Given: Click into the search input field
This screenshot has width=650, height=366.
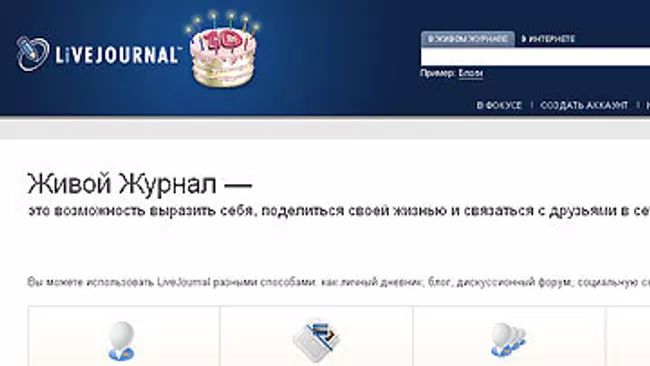Looking at the screenshot, I should (x=535, y=56).
